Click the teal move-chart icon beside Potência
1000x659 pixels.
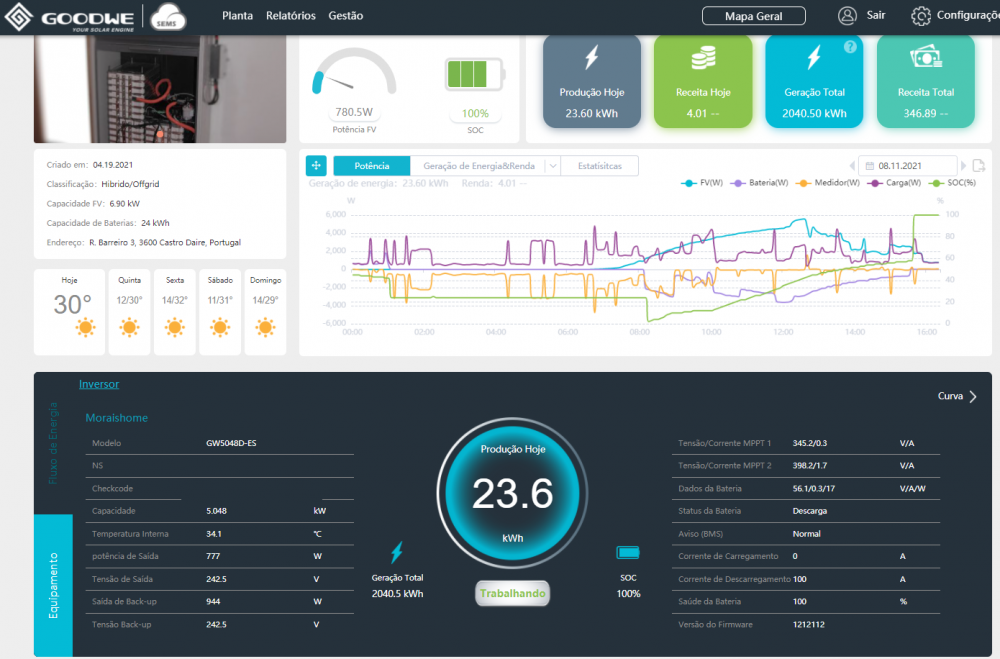[x=316, y=166]
